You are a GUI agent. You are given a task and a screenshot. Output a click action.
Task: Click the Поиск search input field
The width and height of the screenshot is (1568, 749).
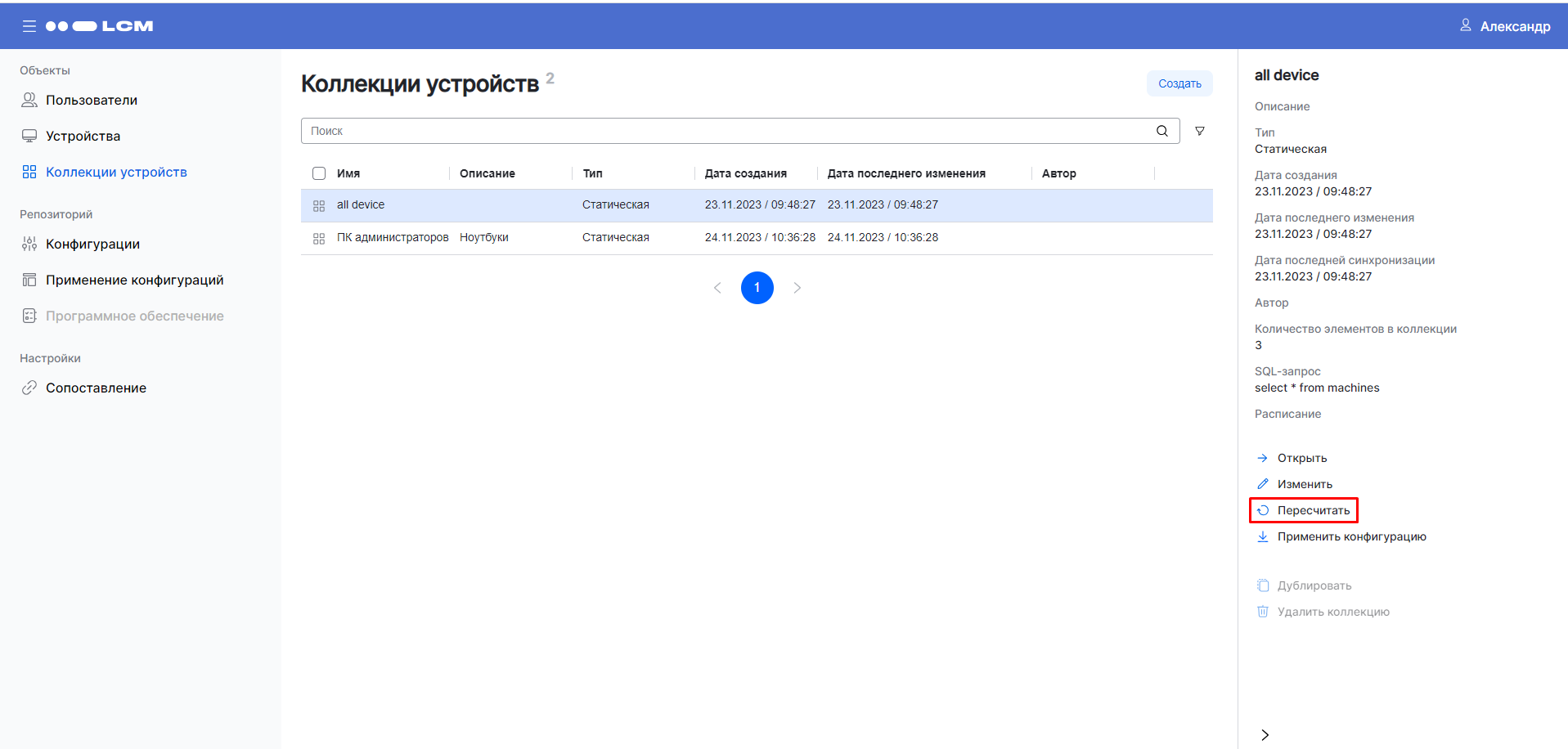tap(728, 131)
